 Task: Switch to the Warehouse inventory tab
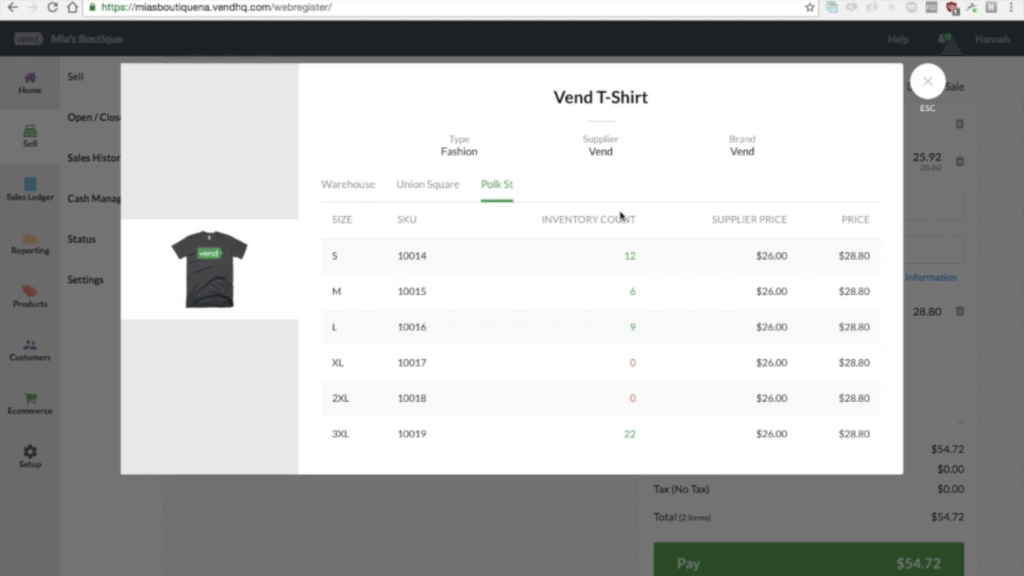click(349, 184)
